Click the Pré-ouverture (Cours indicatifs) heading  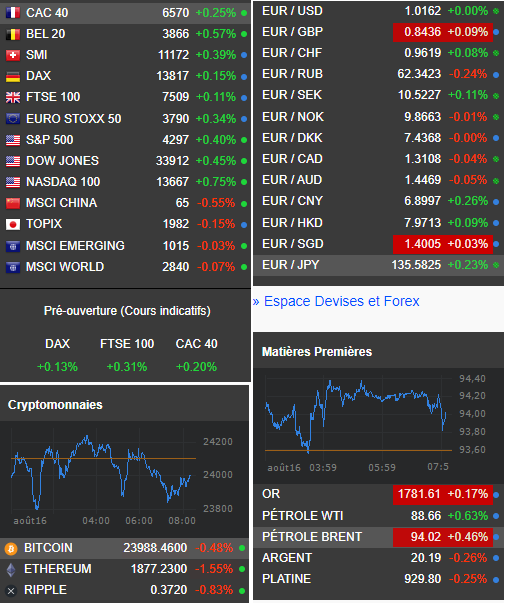(127, 311)
